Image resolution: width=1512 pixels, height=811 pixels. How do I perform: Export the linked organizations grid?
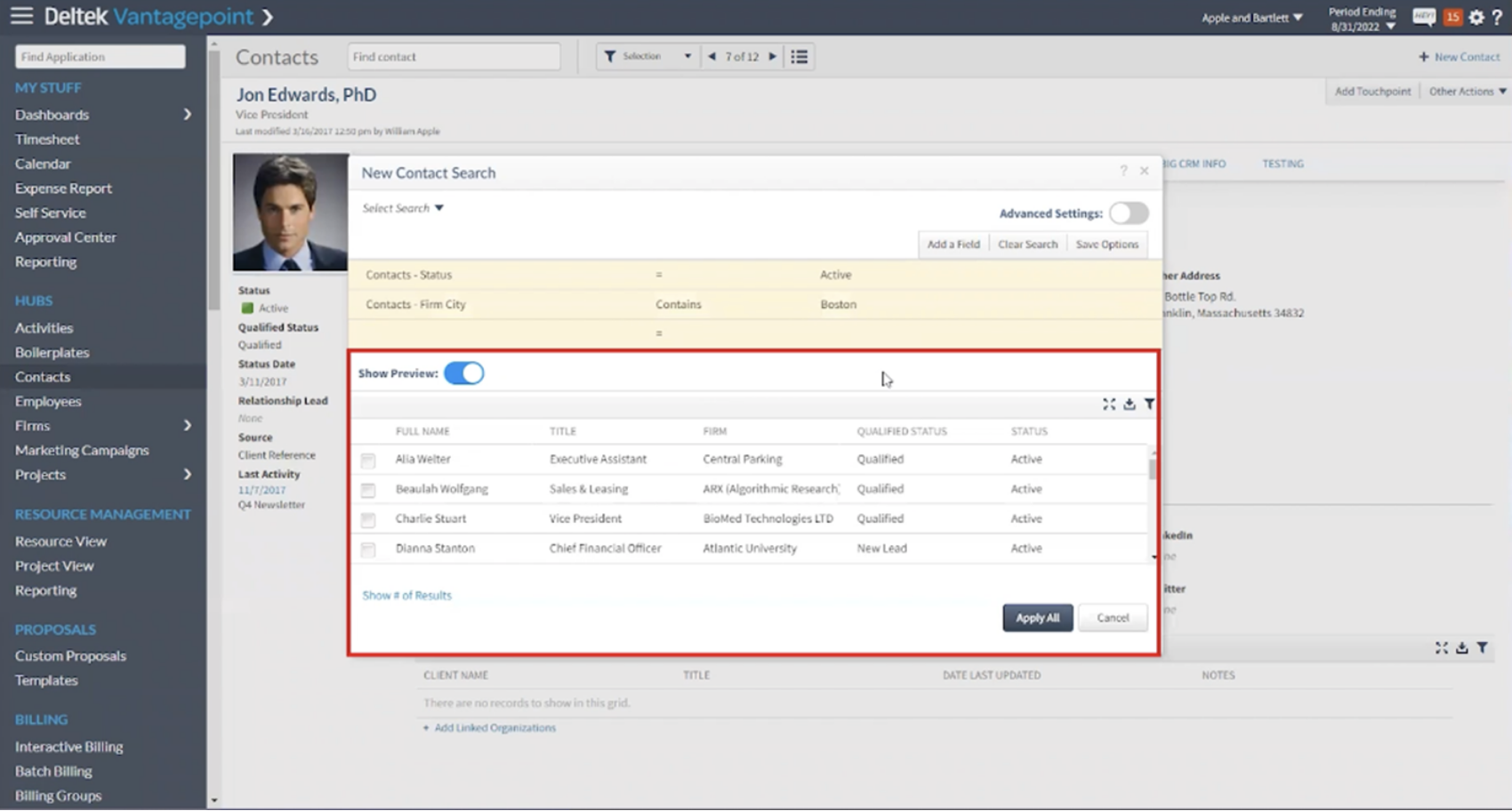1462,647
